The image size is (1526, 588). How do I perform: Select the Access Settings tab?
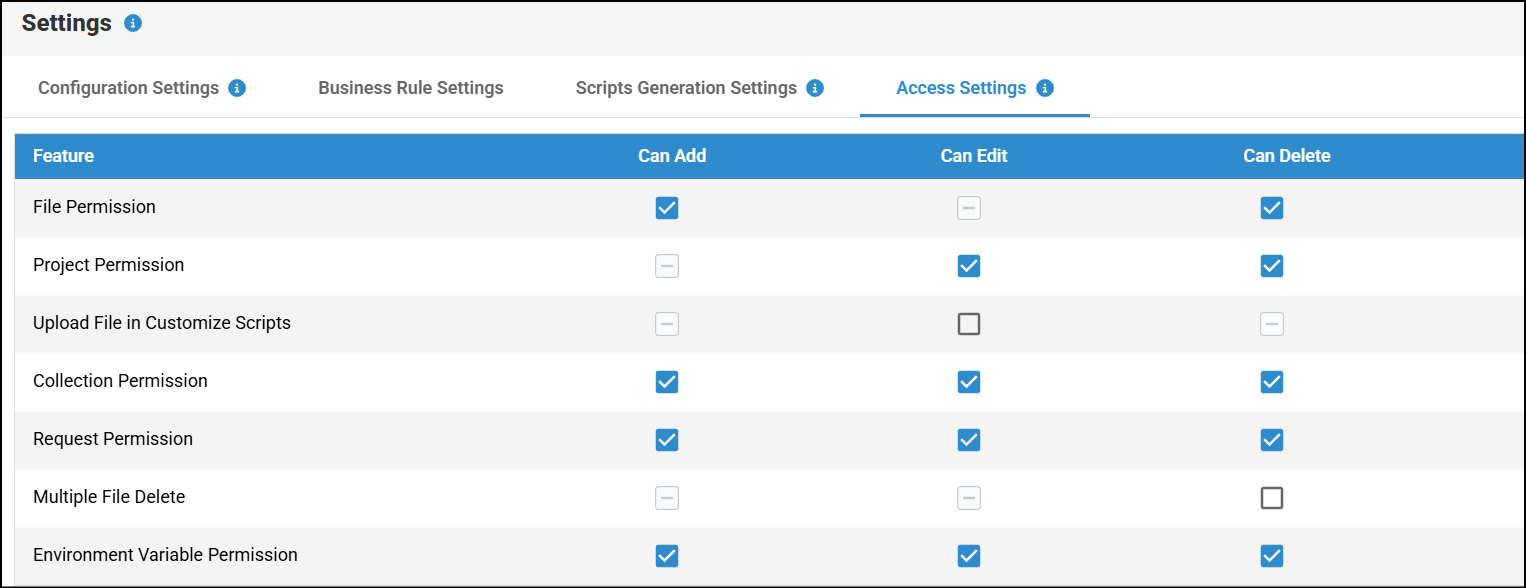(961, 88)
